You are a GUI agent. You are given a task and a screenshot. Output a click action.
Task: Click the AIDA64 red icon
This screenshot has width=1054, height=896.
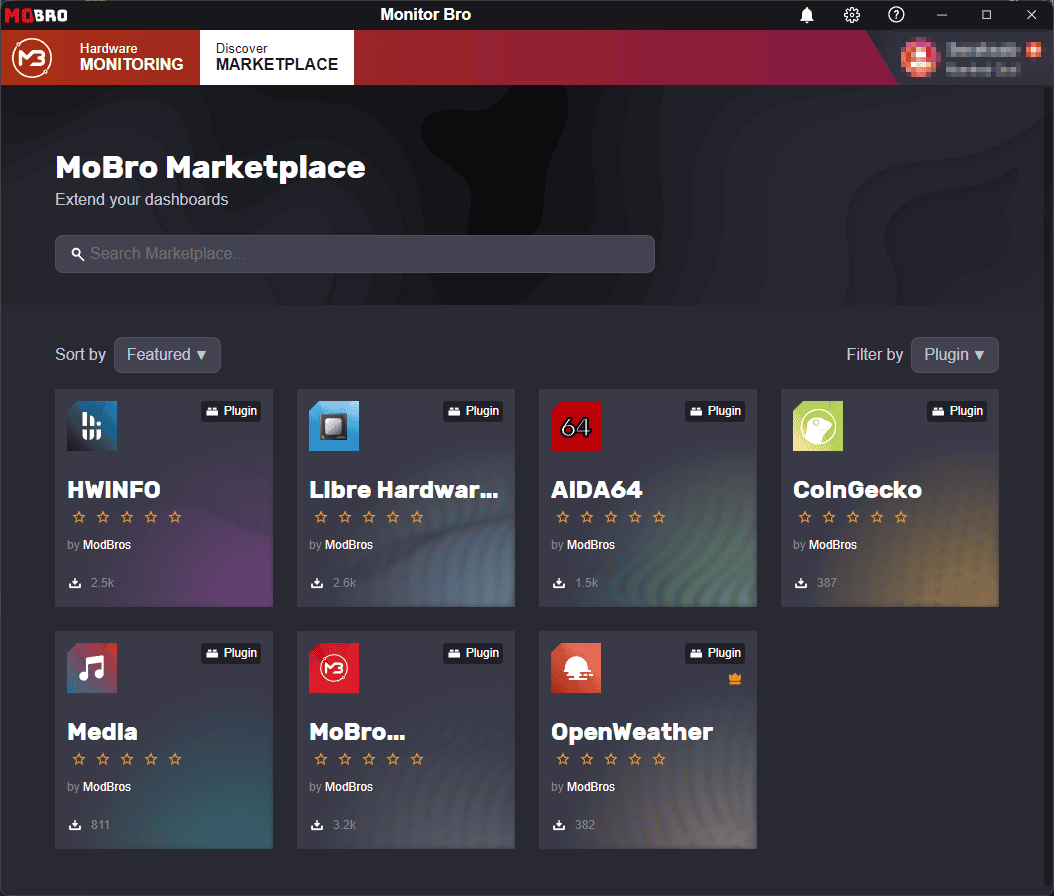pos(576,426)
